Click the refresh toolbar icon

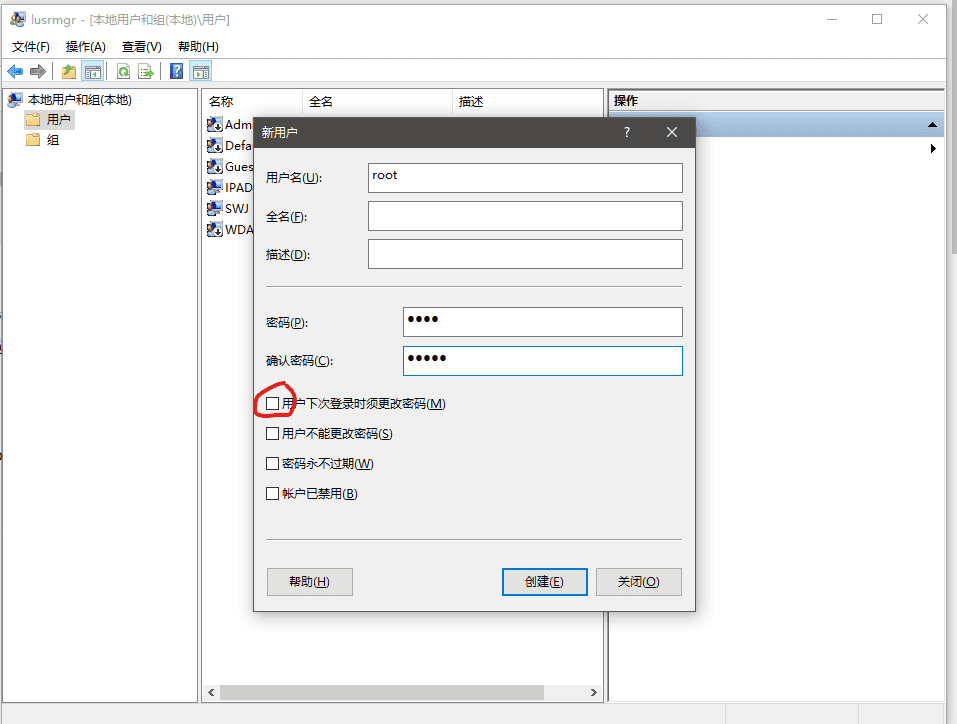click(123, 71)
